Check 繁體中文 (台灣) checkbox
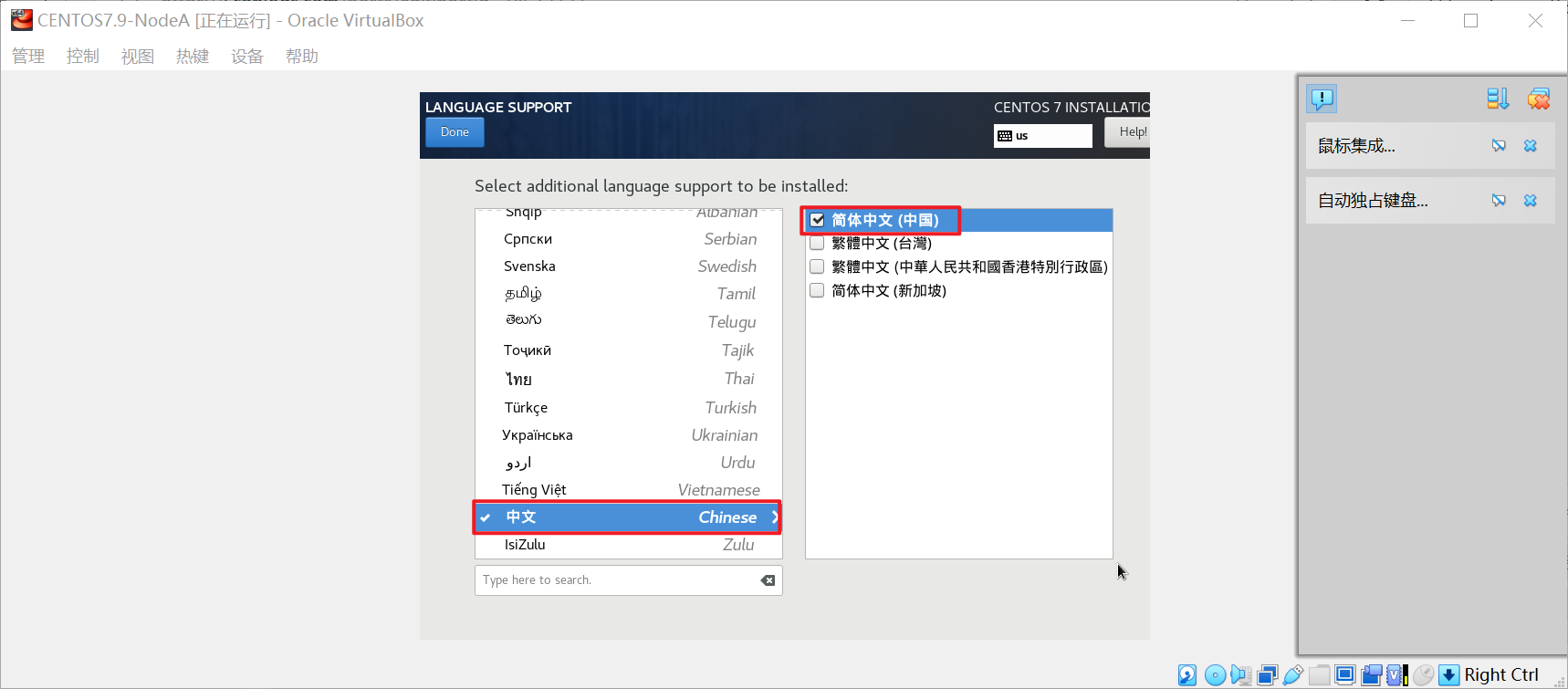This screenshot has width=1568, height=689. click(x=817, y=243)
